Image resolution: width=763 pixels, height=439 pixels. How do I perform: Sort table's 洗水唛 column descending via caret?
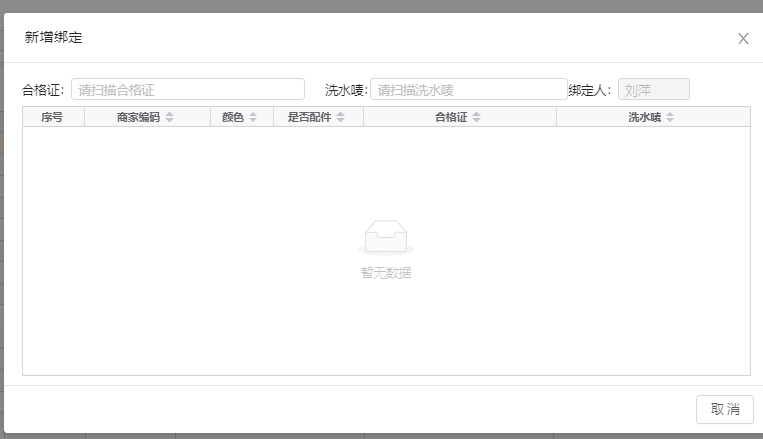tap(670, 120)
